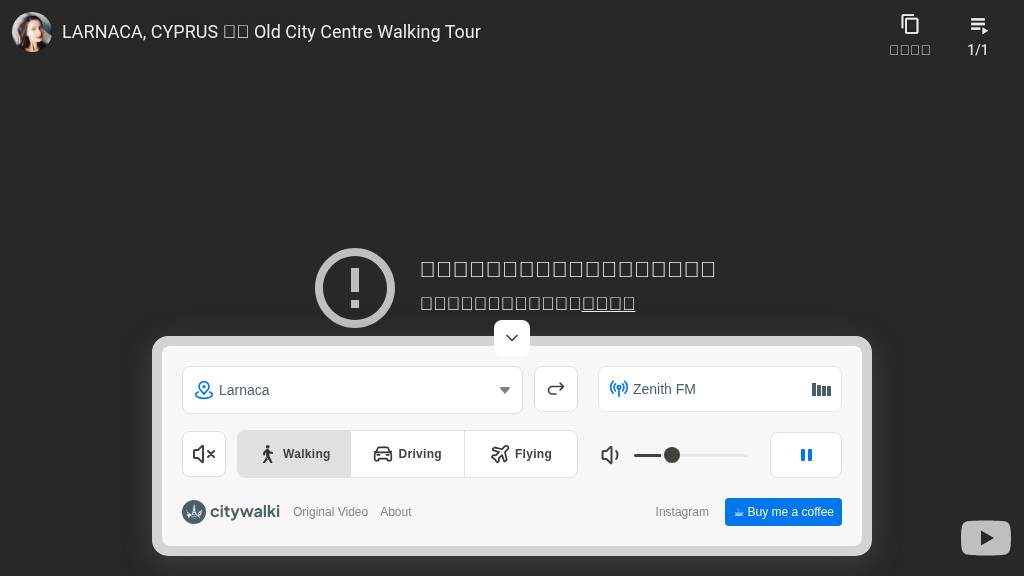Select the Walking mode tab
1024x576 pixels.
[x=294, y=454]
